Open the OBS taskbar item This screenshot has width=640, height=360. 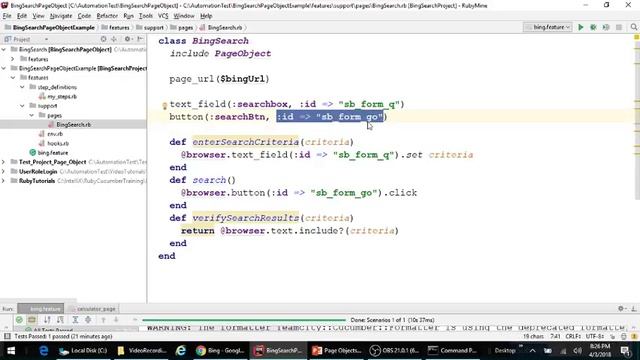[394, 351]
